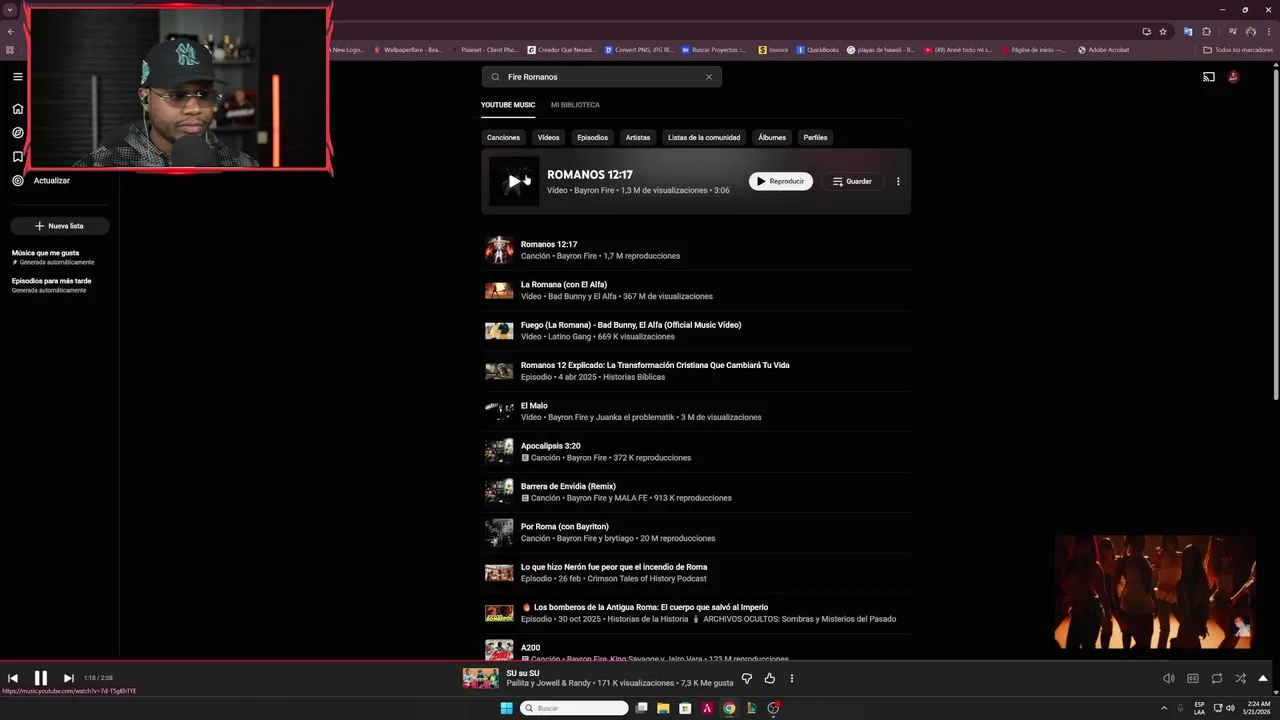Toggle repeat mode
Screen dimensions: 1280x720
1217,678
